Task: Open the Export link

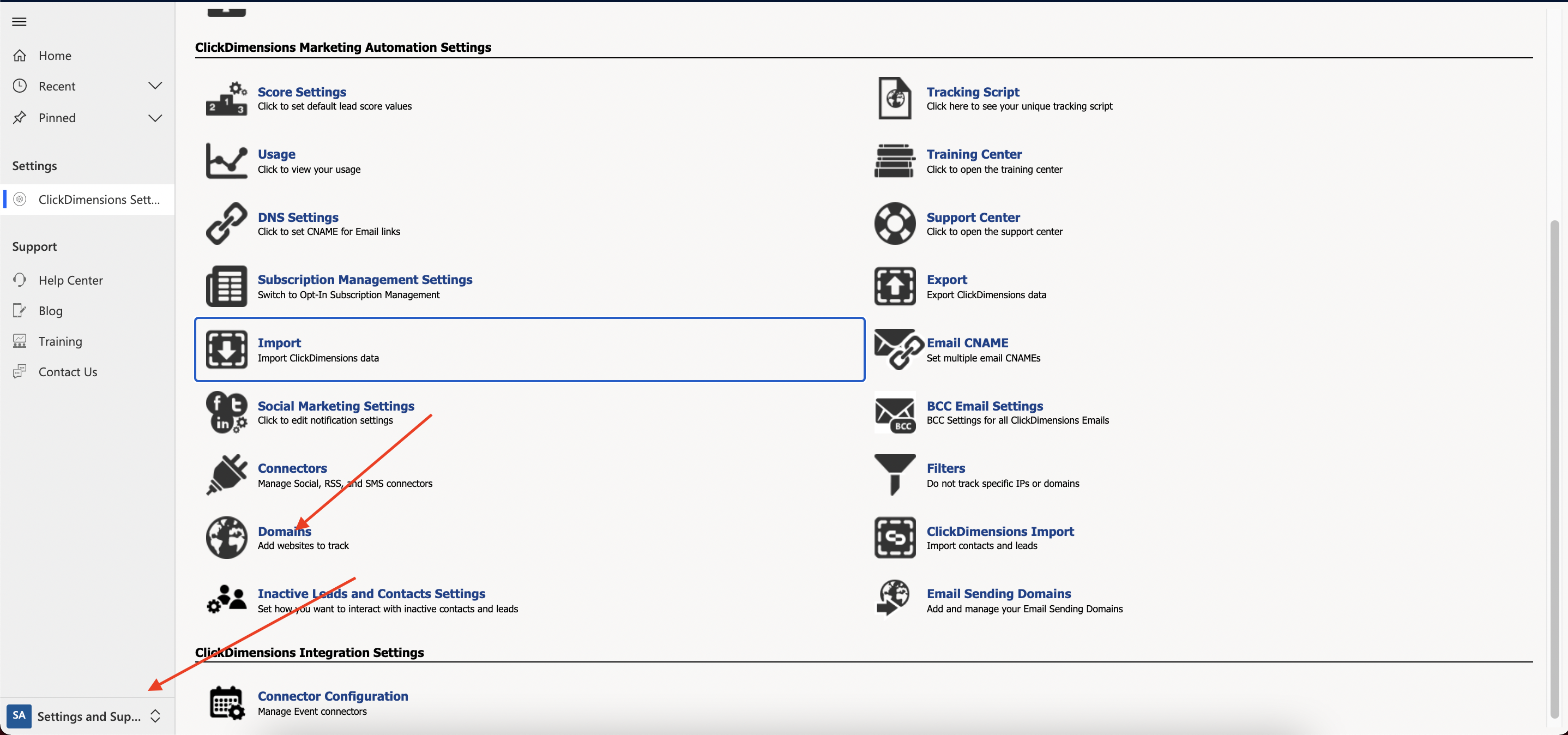Action: click(946, 280)
